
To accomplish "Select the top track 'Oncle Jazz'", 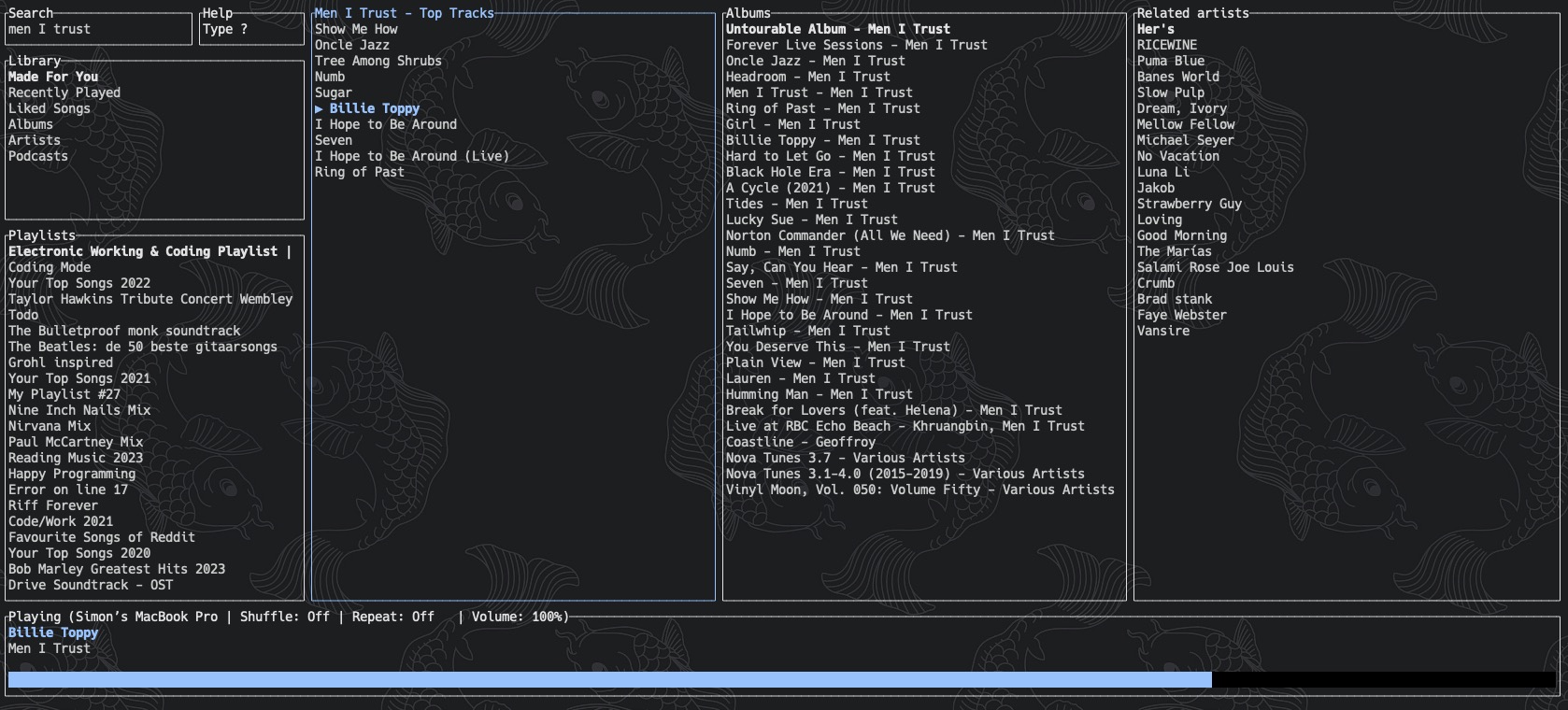I will click(x=352, y=45).
